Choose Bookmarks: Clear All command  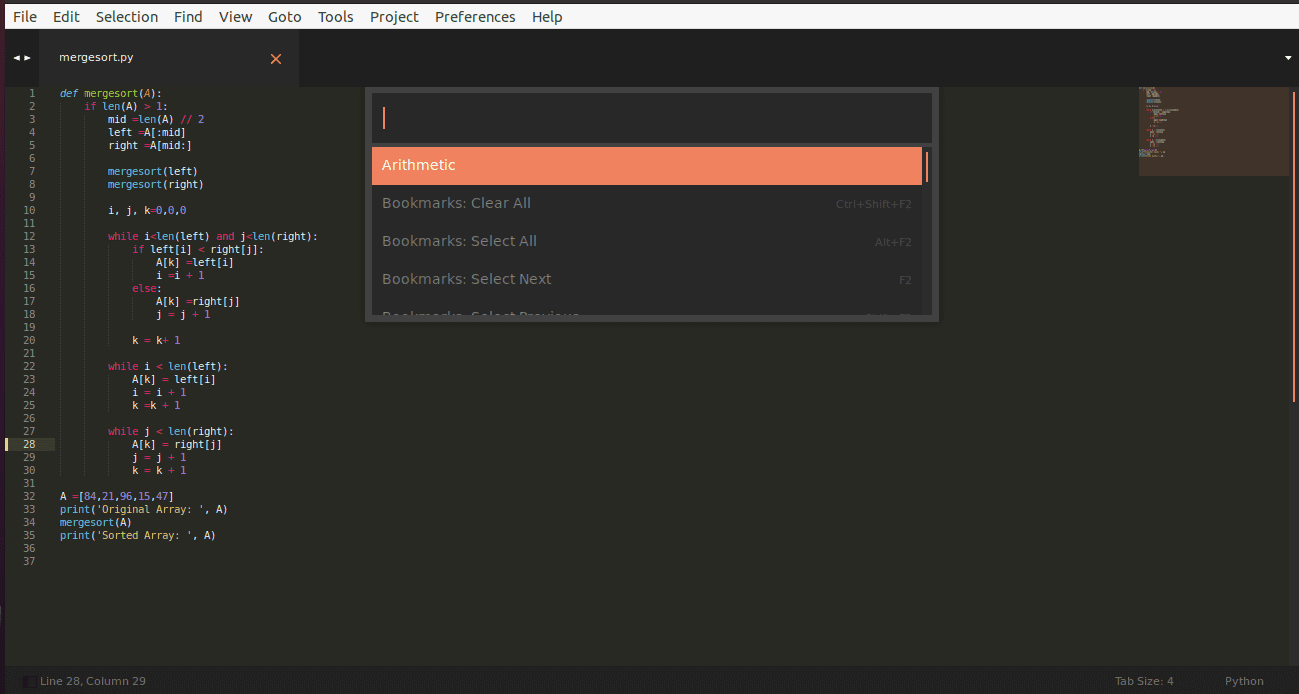(646, 204)
